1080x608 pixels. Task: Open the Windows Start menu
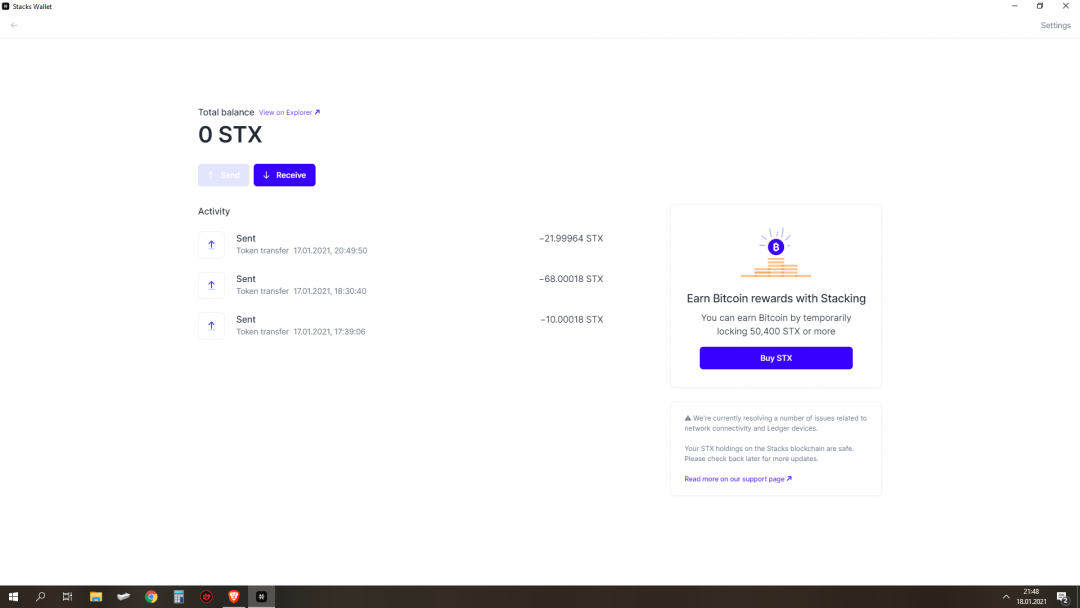pyautogui.click(x=13, y=597)
